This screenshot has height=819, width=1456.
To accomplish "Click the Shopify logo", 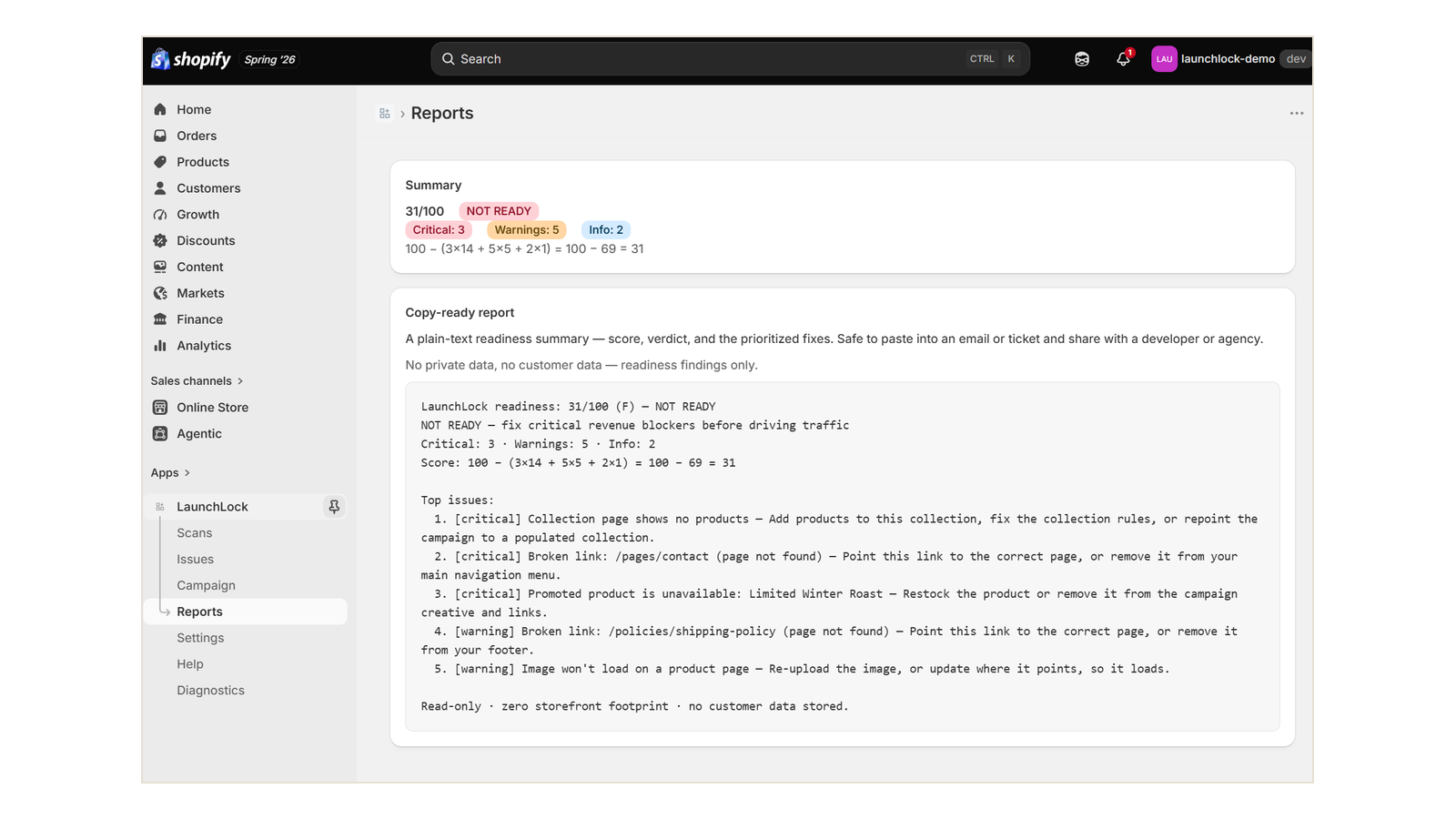I will click(x=191, y=59).
